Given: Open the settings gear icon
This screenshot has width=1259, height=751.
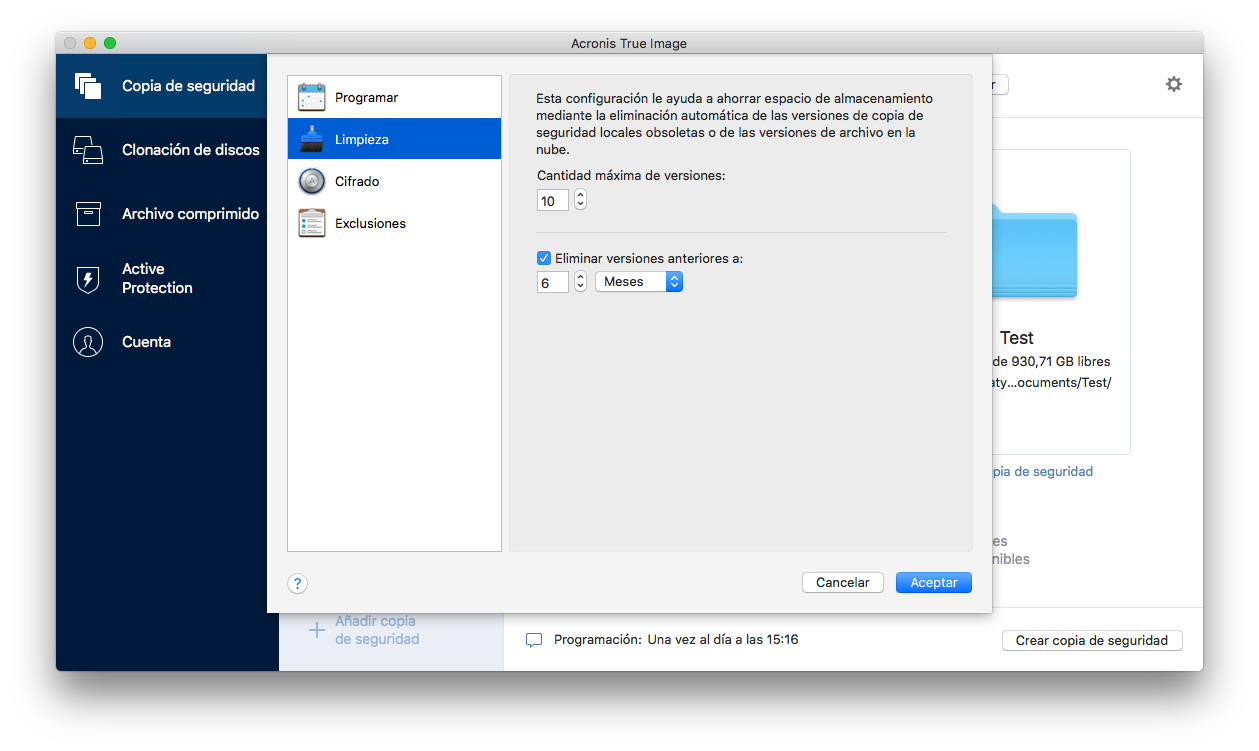Looking at the screenshot, I should (x=1173, y=84).
